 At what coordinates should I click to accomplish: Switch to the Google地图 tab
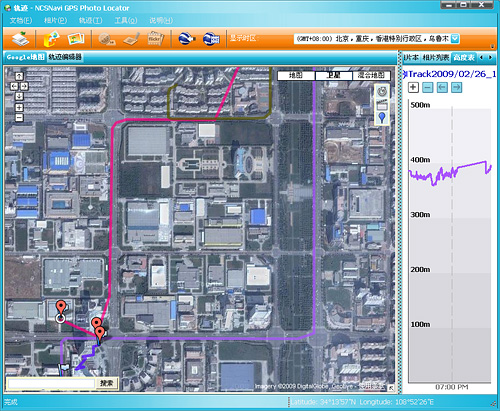25,57
